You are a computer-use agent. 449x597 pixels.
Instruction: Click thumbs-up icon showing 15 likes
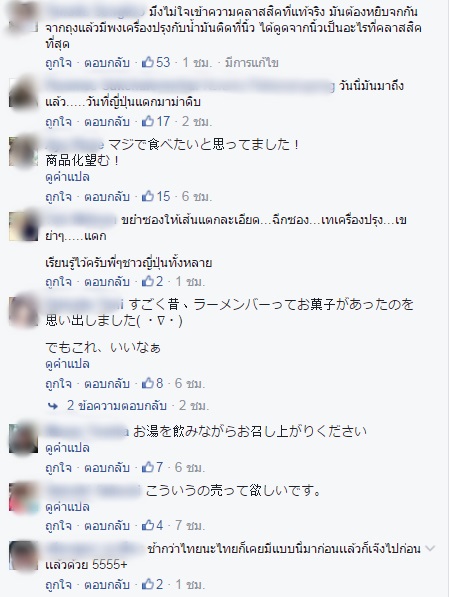click(147, 196)
